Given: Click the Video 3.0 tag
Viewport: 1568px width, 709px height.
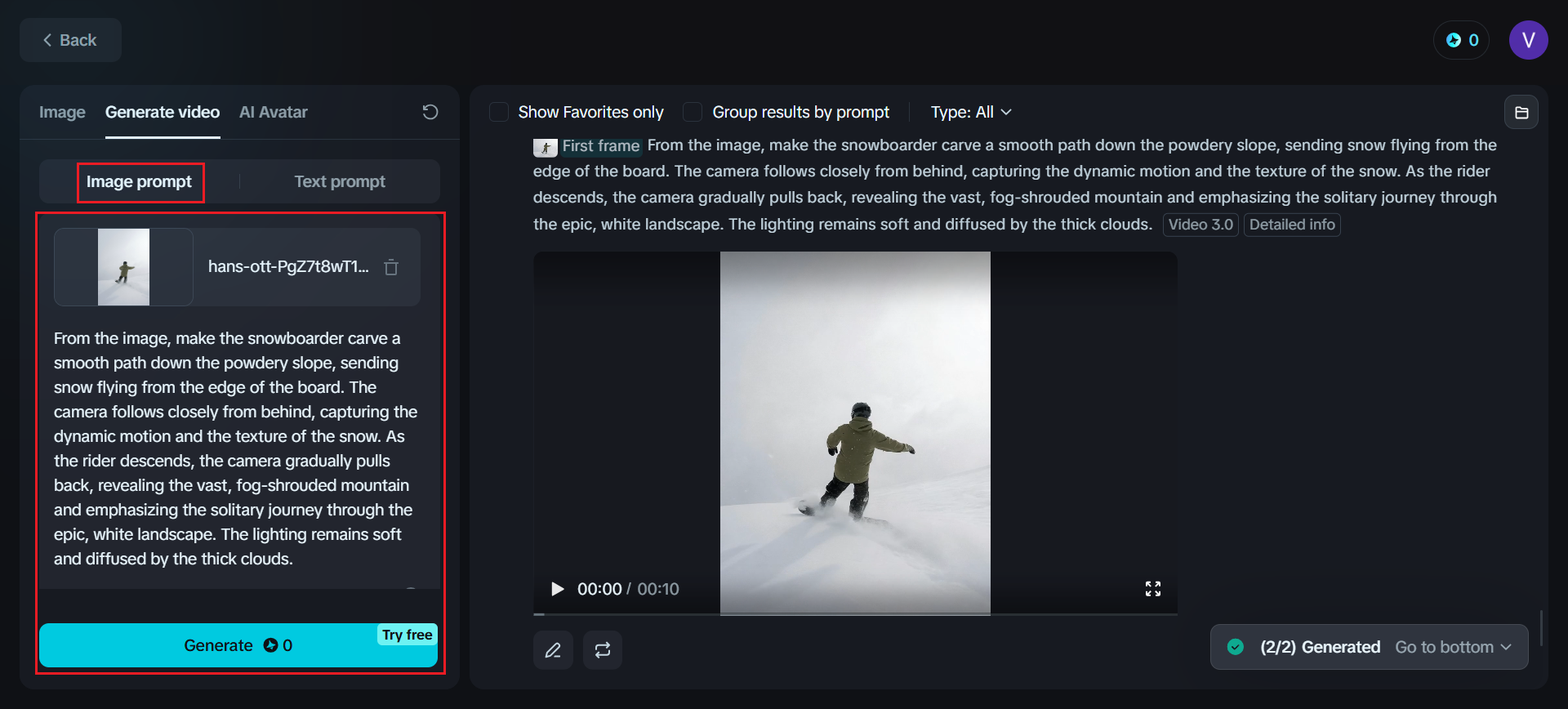Looking at the screenshot, I should click(x=1200, y=225).
